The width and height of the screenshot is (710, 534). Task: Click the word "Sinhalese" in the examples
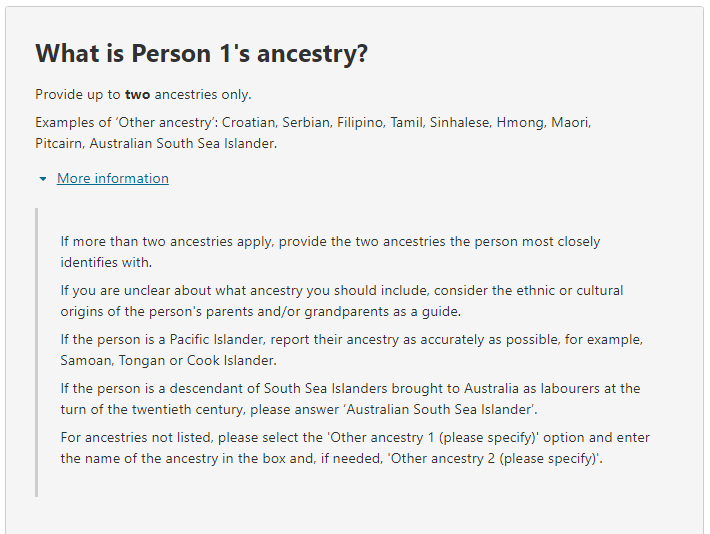460,122
